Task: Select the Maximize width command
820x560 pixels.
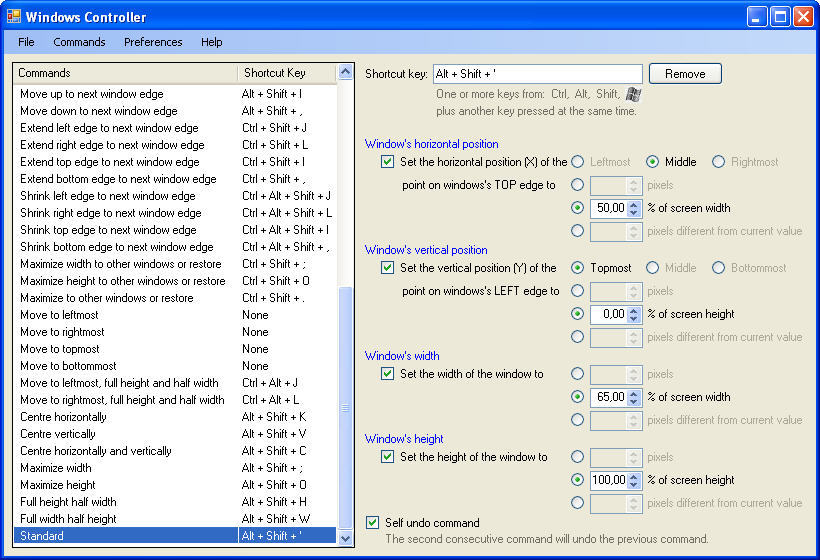Action: coord(175,468)
